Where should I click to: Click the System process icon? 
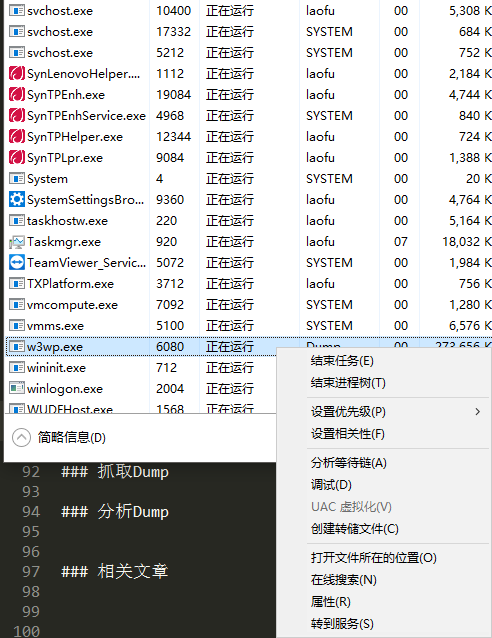[17, 179]
